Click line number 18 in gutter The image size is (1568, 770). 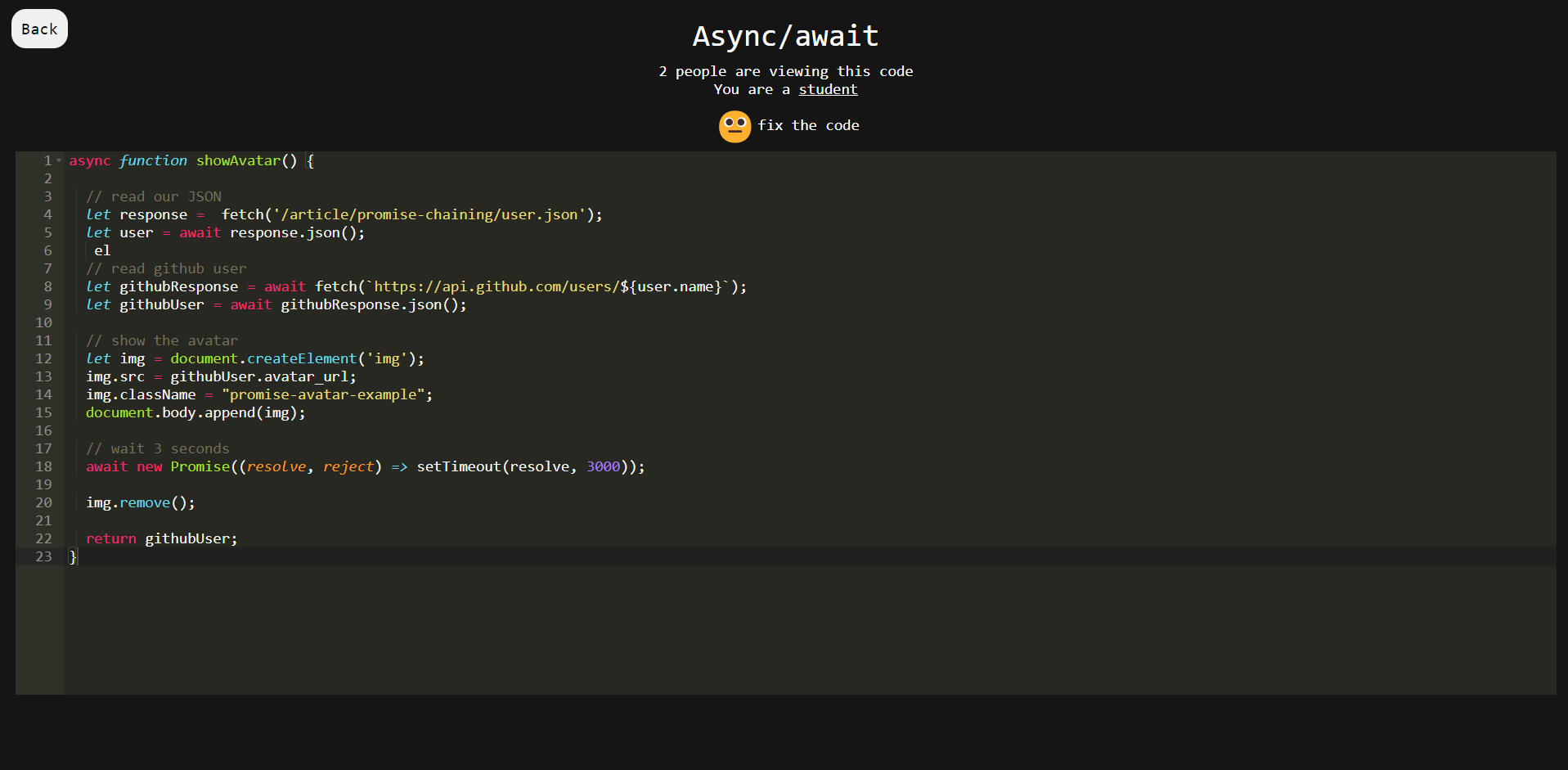pos(43,466)
